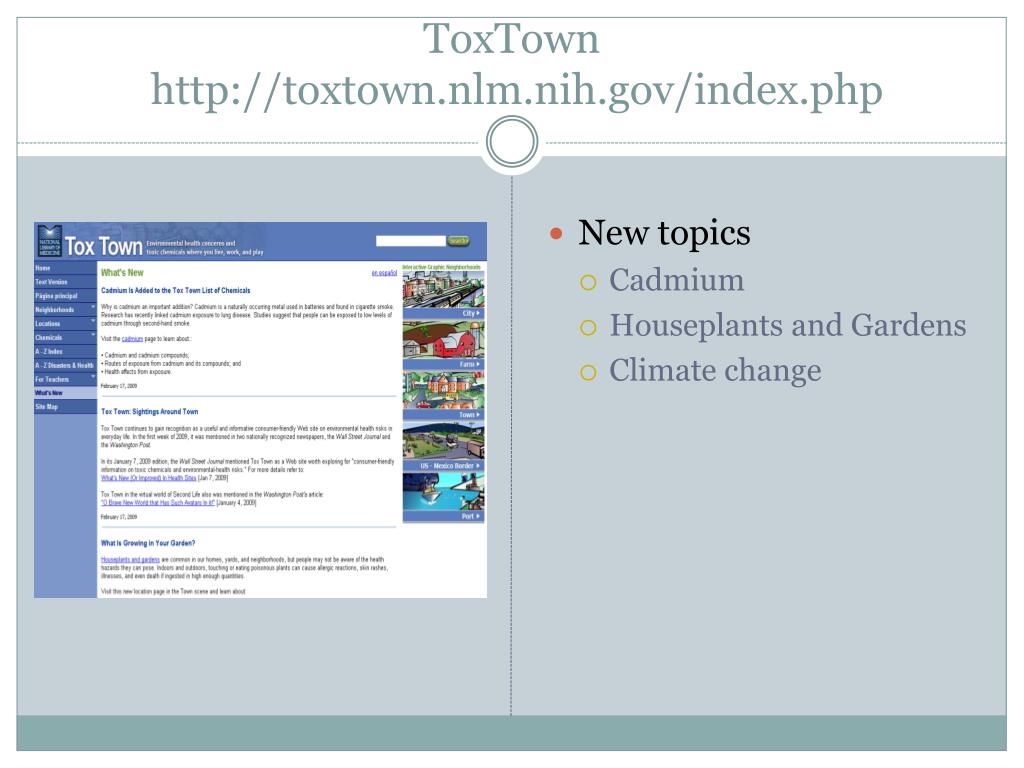Click the Cadmium sub-bullet on the slide
Image resolution: width=1024 pixels, height=768 pixels.
coord(677,280)
